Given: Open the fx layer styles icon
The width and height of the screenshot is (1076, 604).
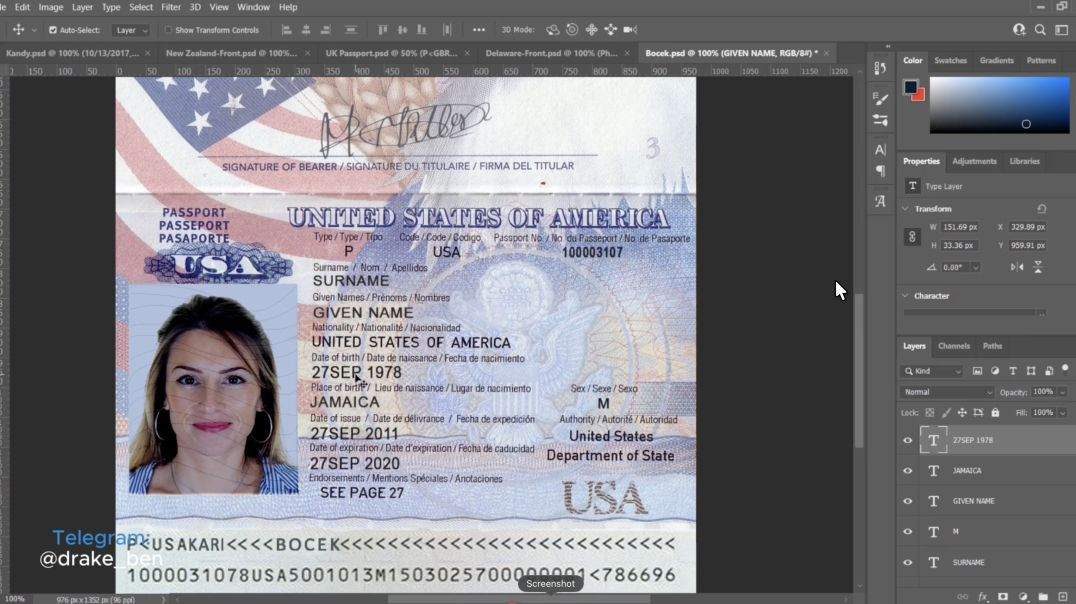Looking at the screenshot, I should (x=983, y=597).
